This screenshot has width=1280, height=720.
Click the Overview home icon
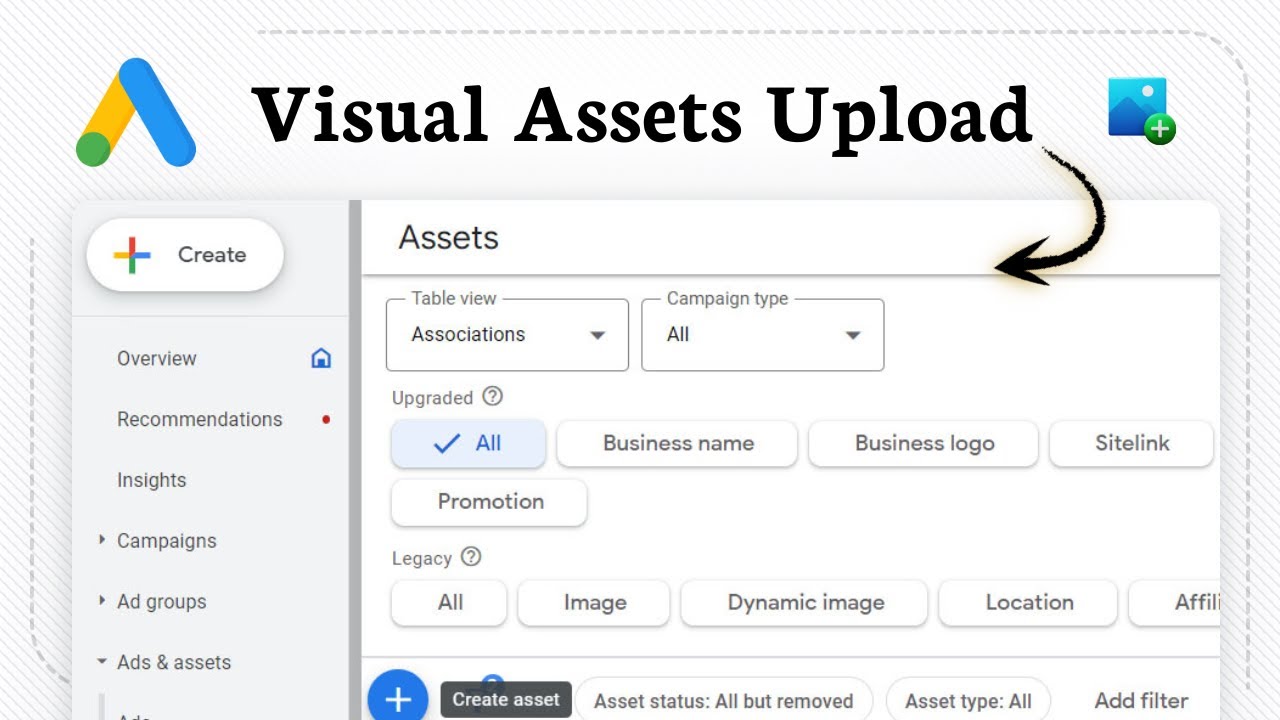(321, 358)
